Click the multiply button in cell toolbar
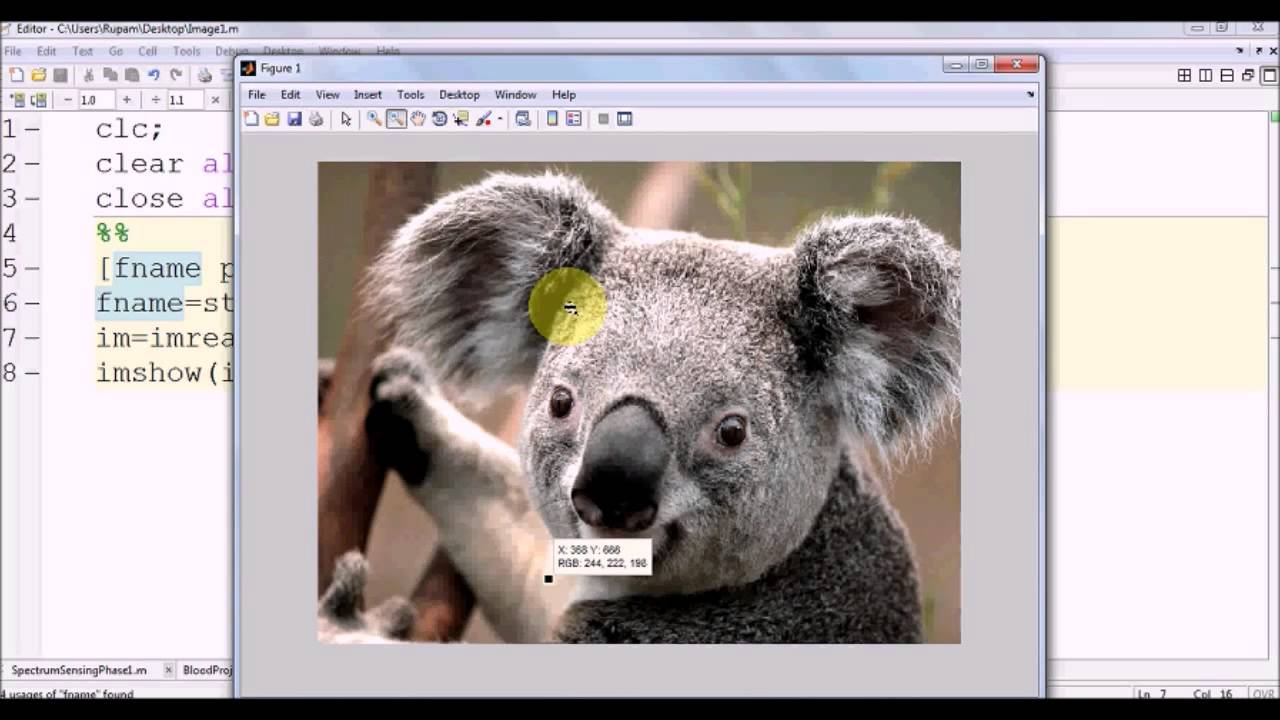1280x720 pixels. tap(215, 100)
